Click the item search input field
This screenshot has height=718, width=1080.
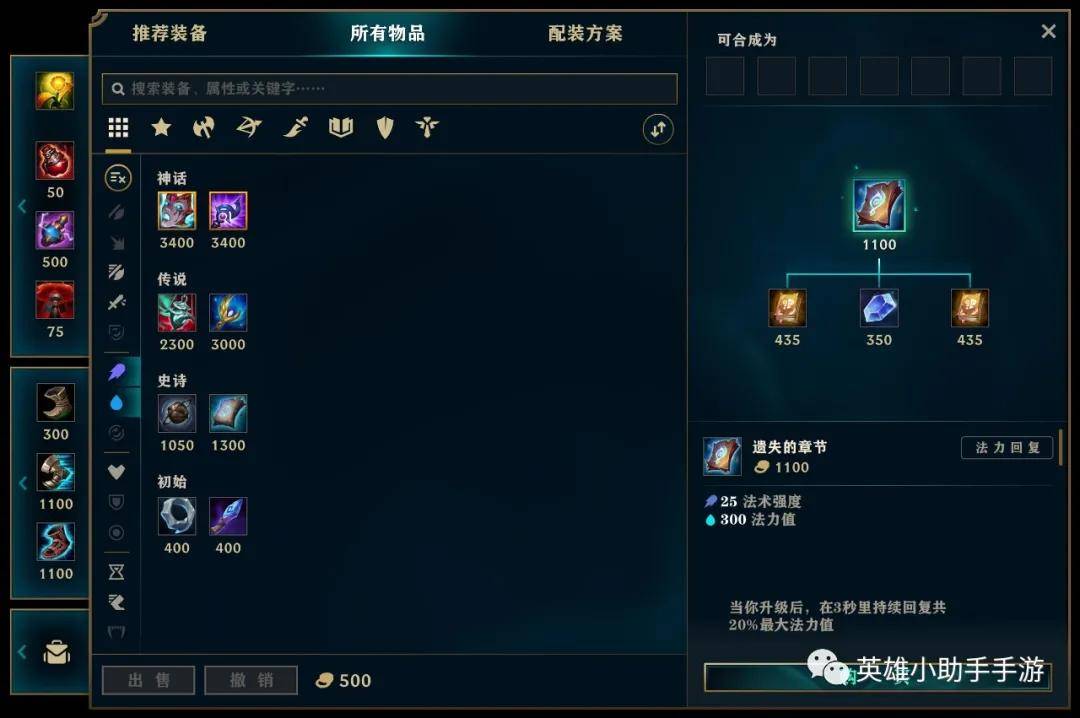[390, 89]
